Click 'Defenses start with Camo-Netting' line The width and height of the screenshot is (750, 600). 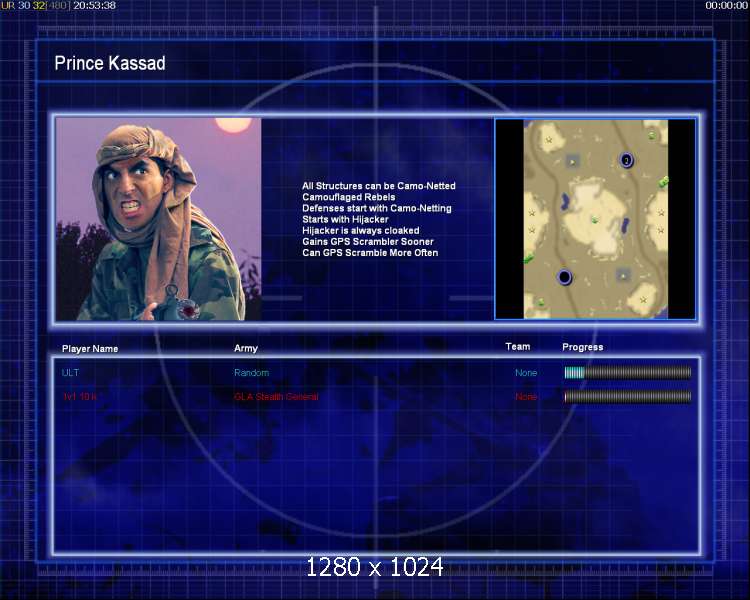click(377, 208)
